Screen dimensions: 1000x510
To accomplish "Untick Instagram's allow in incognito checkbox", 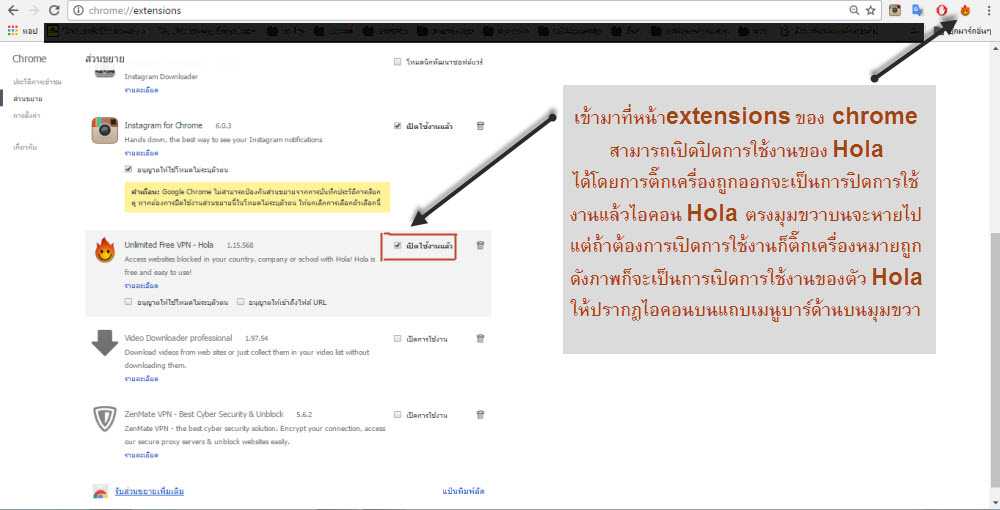I will (129, 170).
